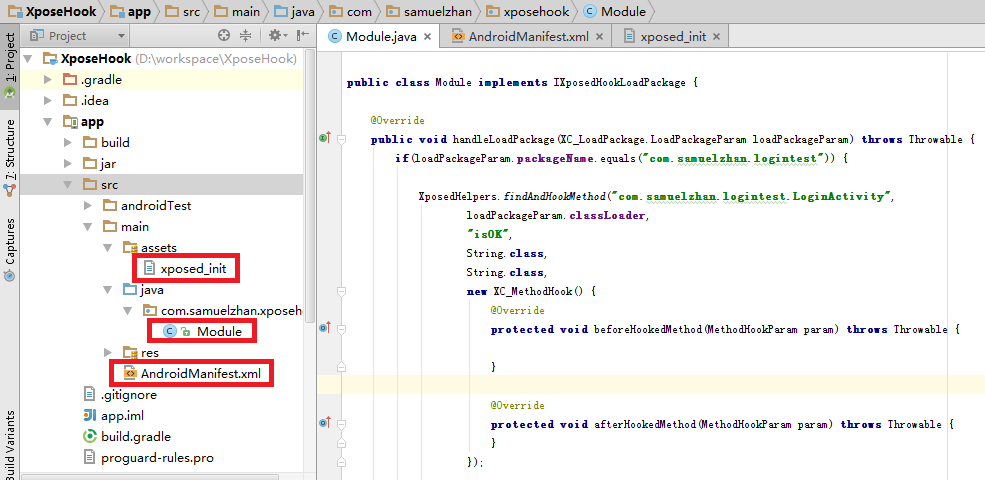Click the scroll from source target icon
Screen dimensions: 985x480
pyautogui.click(x=223, y=36)
